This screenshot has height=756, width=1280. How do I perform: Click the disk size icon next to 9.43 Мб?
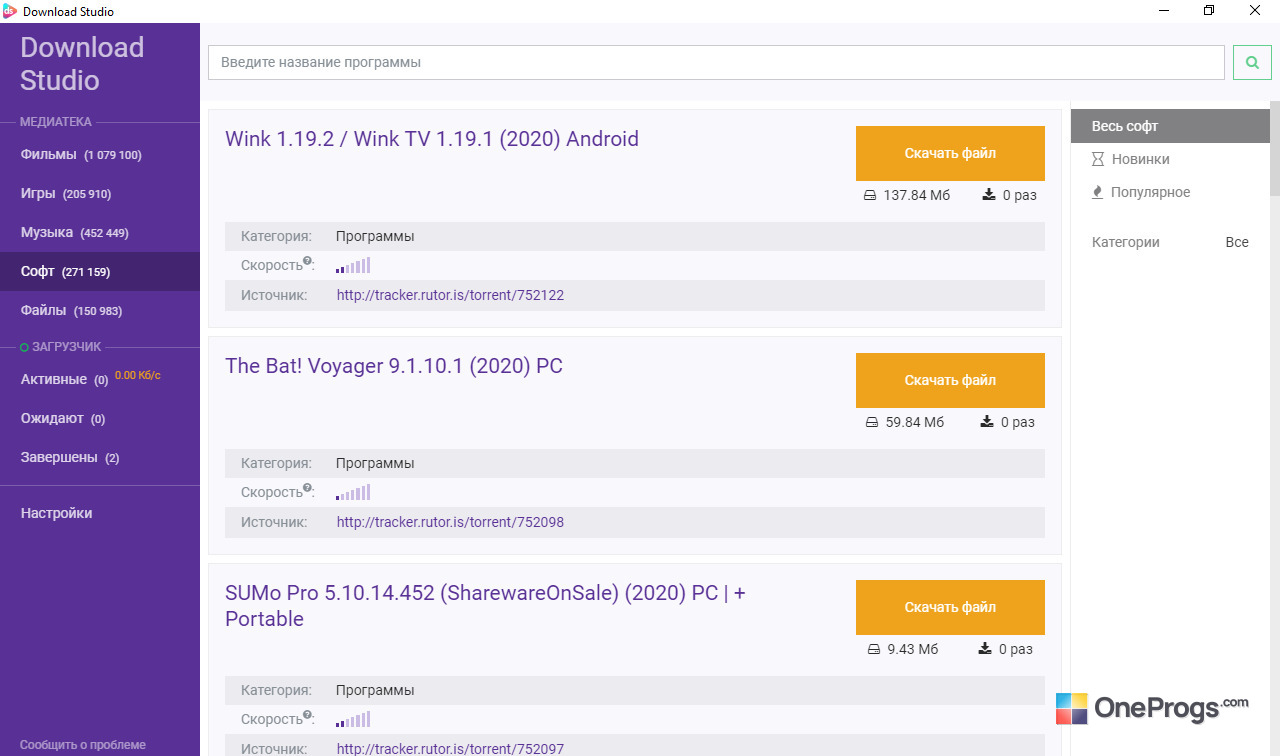pos(873,649)
